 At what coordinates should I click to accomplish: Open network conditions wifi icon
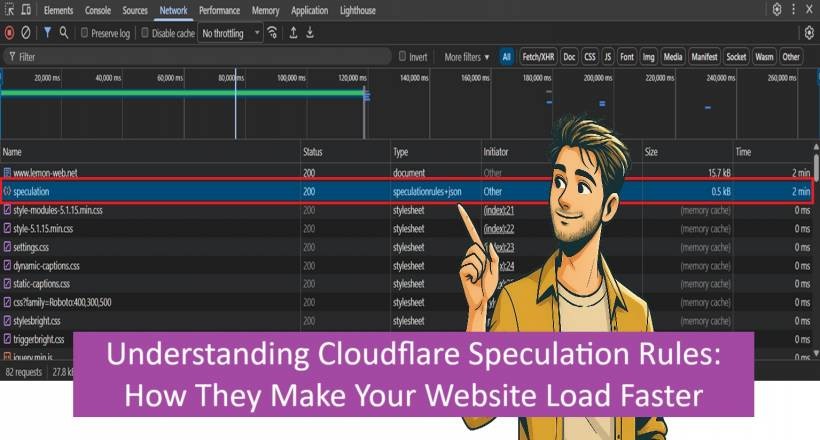tap(272, 33)
